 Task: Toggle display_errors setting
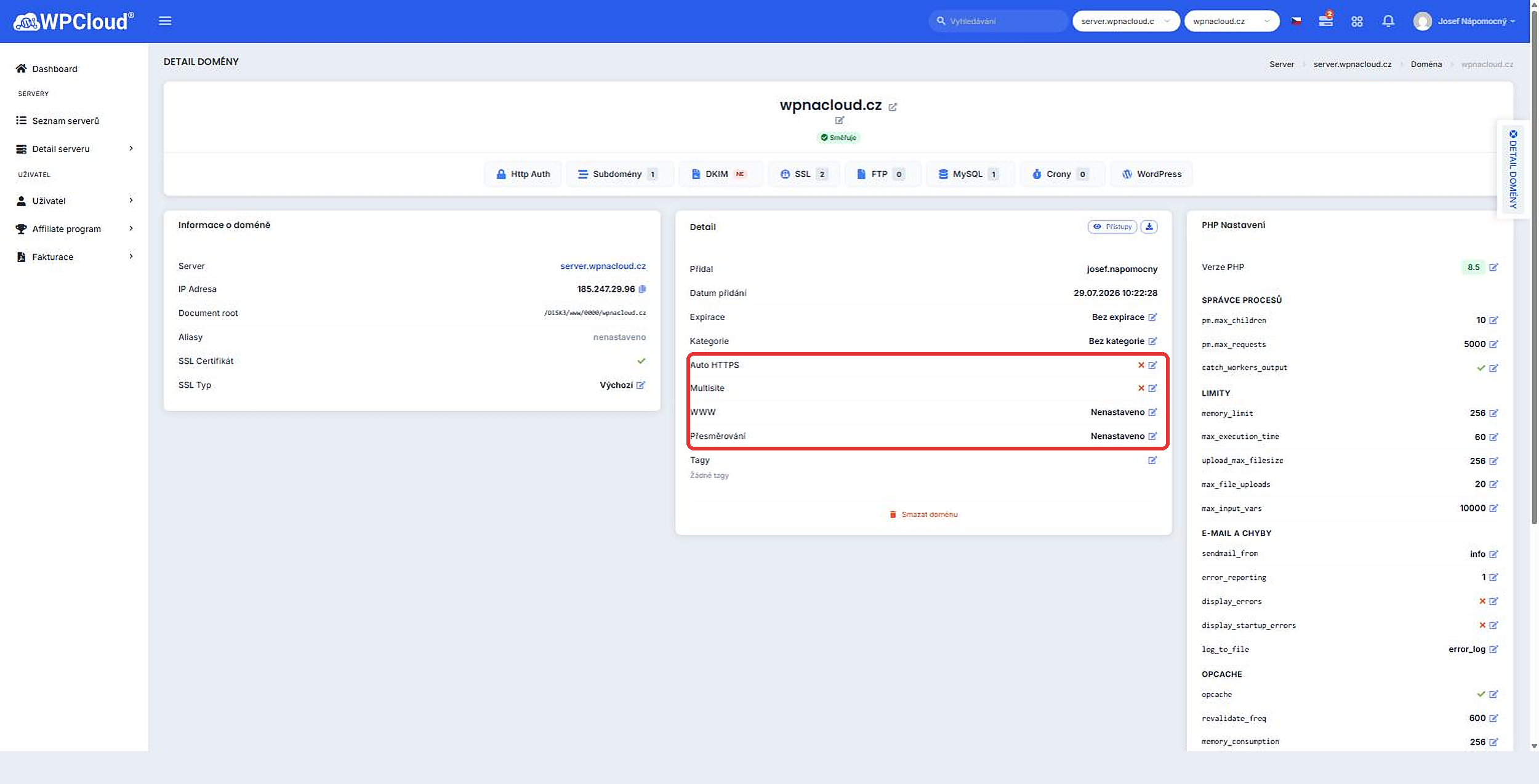1494,602
